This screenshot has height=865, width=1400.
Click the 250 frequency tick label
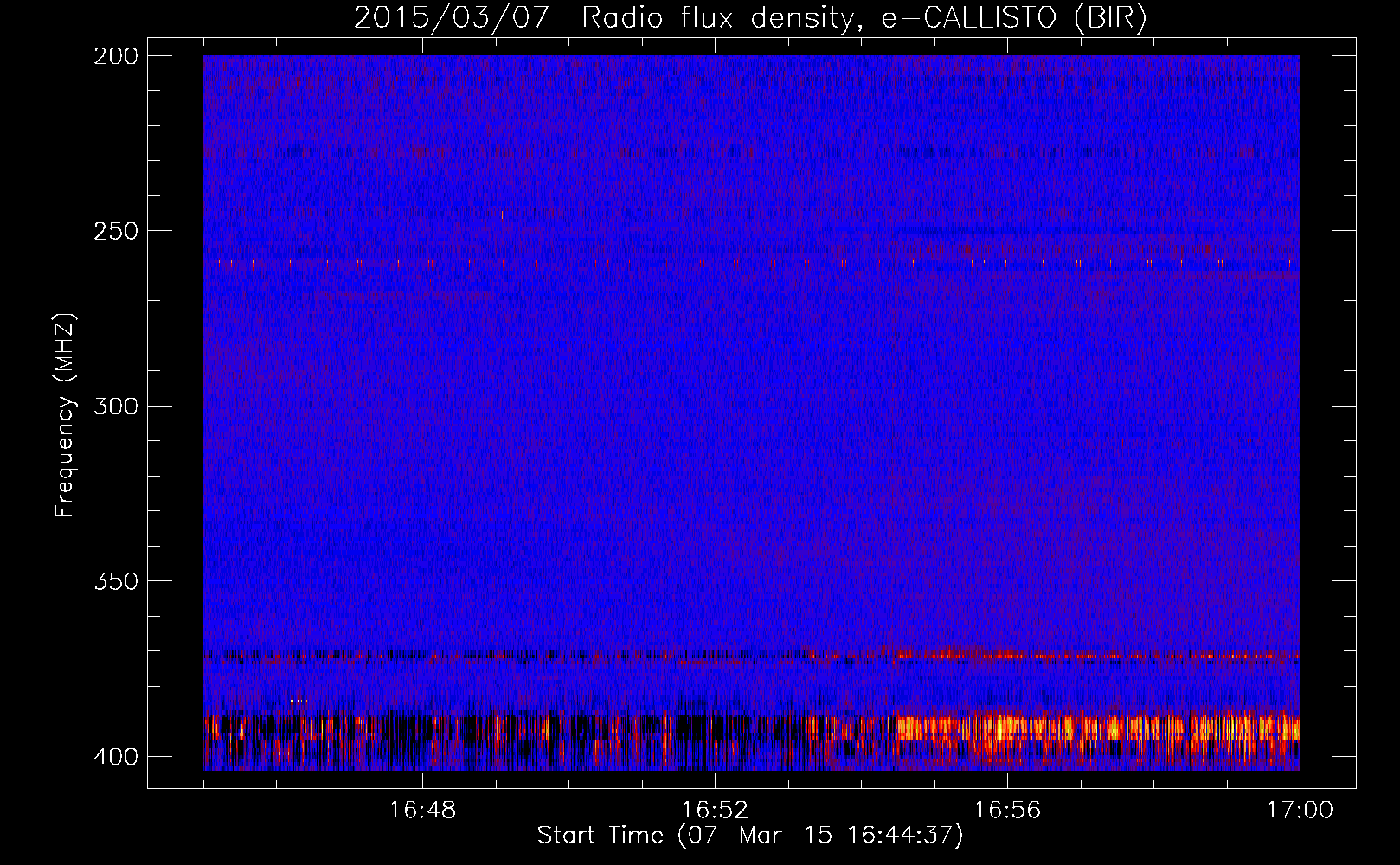(115, 231)
